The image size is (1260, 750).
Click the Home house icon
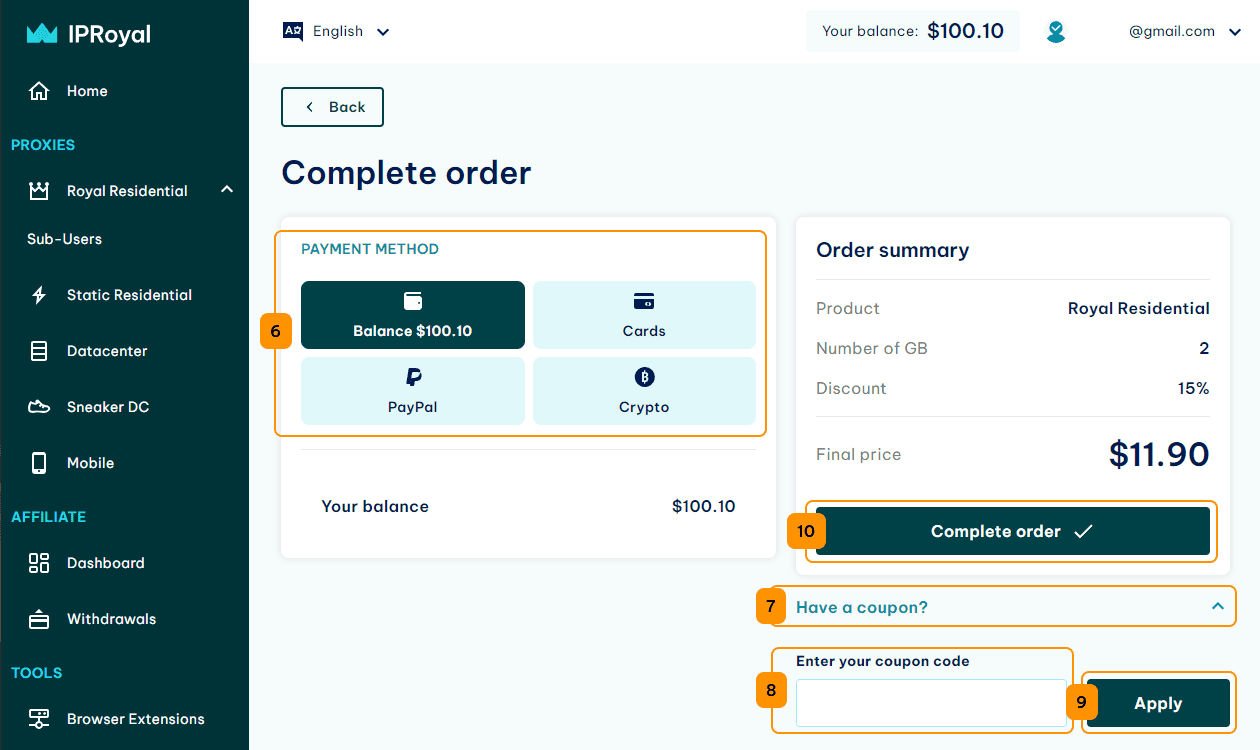tap(39, 91)
